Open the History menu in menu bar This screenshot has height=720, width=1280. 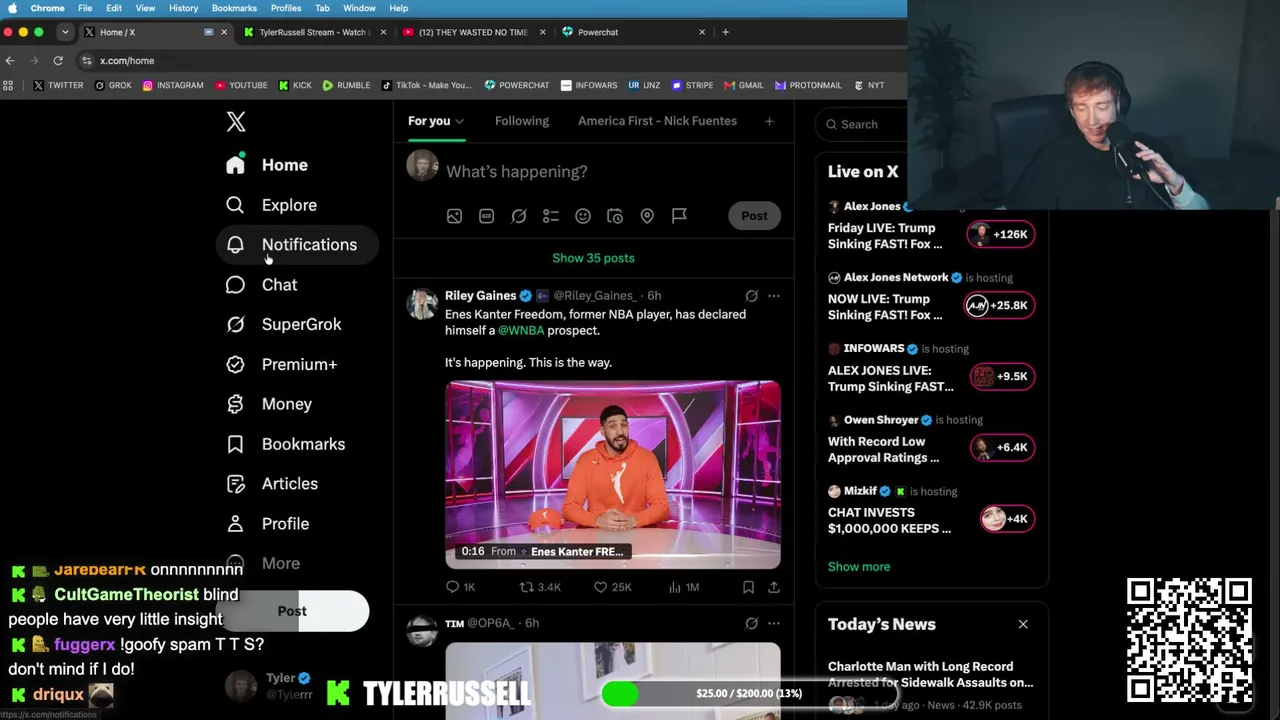[183, 8]
